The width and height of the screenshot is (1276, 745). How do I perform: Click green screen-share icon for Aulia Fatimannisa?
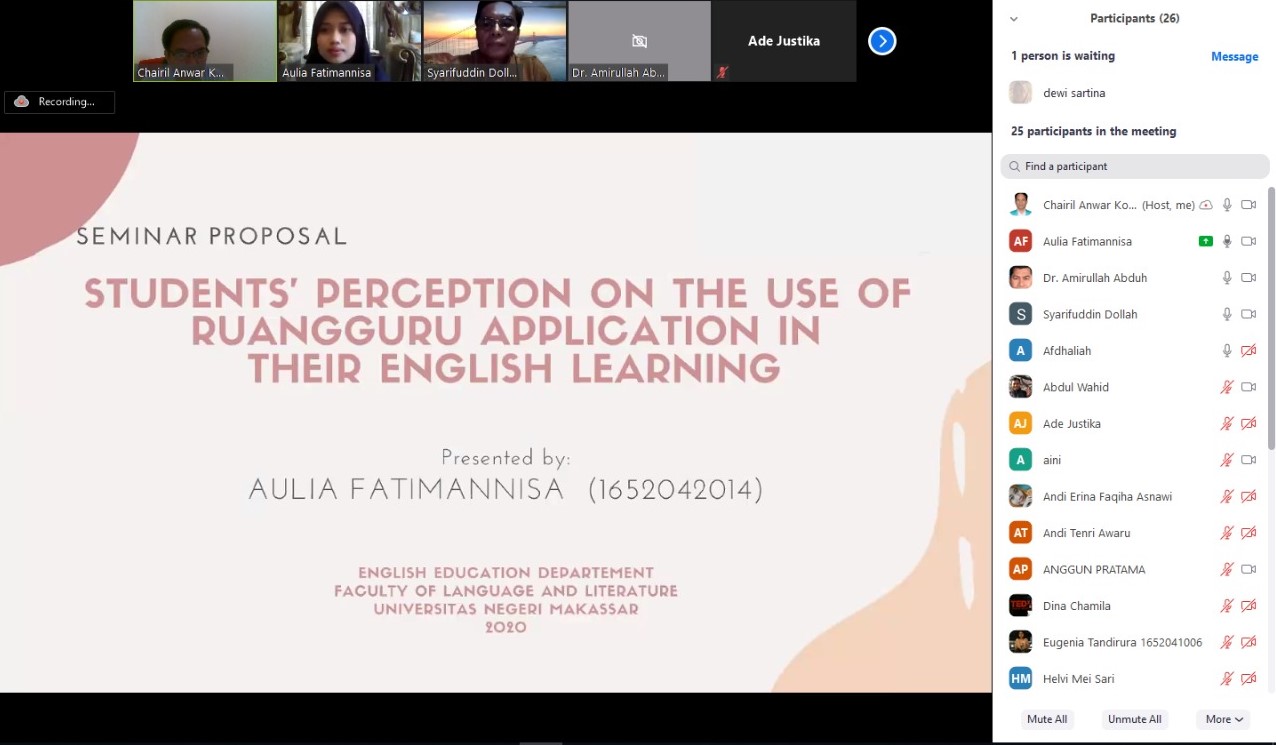coord(1206,241)
